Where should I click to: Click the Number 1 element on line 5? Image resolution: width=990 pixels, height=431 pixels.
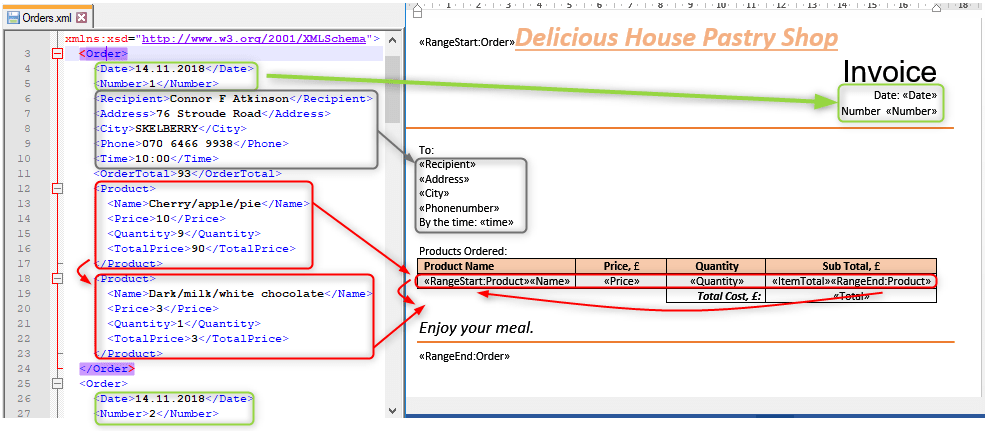[156, 84]
